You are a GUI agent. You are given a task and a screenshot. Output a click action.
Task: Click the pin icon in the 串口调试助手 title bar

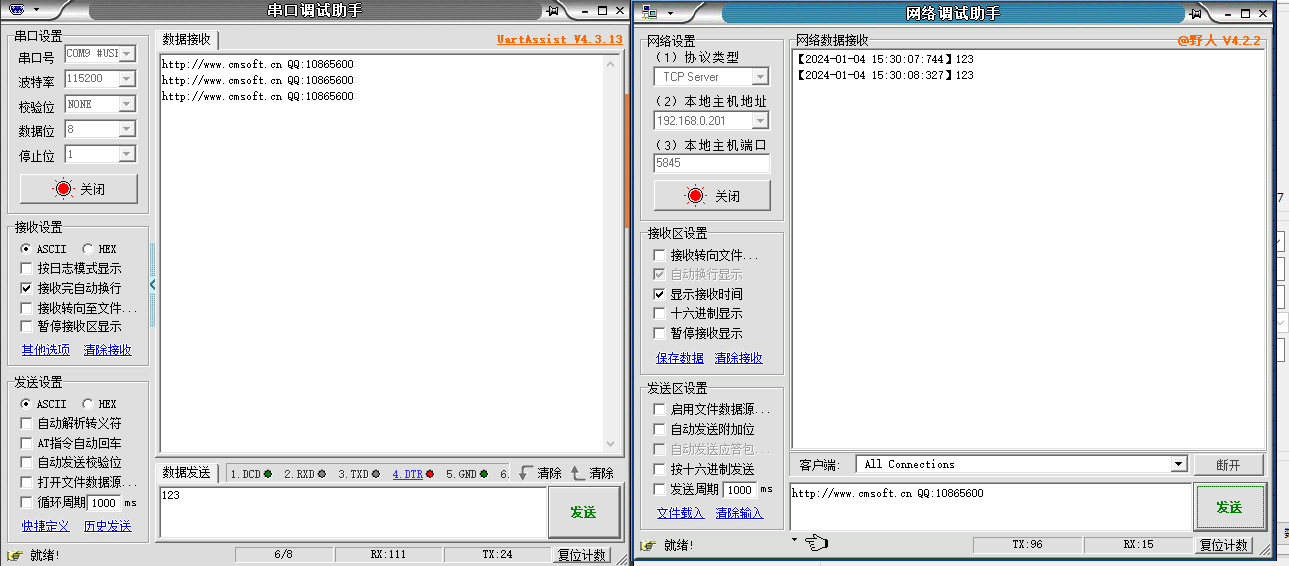click(x=552, y=10)
